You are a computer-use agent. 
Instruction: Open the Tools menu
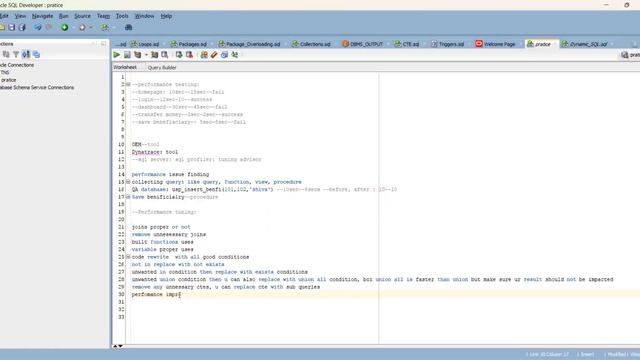tap(122, 16)
